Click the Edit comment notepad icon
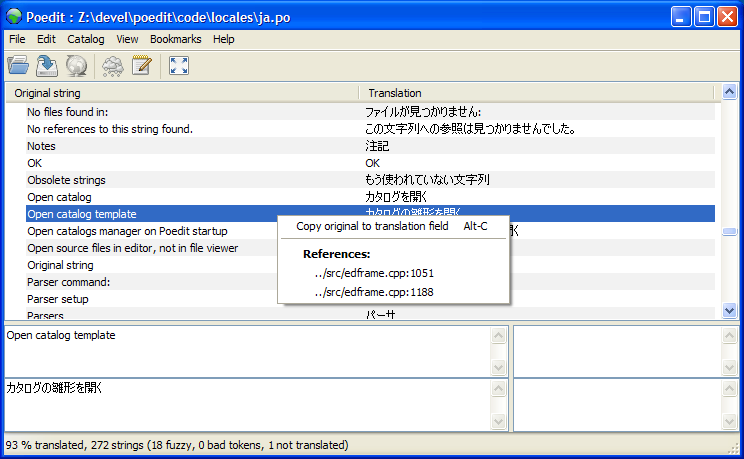The width and height of the screenshot is (744, 459). (141, 66)
